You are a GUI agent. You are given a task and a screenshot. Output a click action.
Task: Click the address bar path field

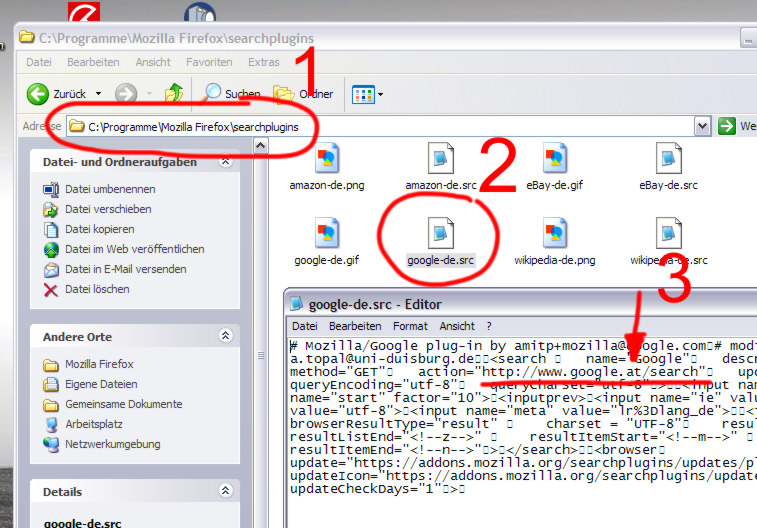point(380,126)
